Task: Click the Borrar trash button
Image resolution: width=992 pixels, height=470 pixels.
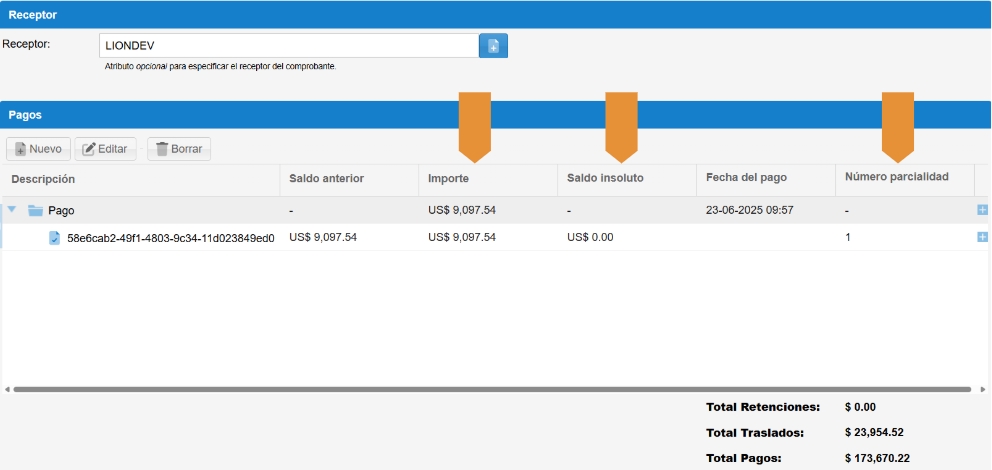Action: pyautogui.click(x=179, y=149)
